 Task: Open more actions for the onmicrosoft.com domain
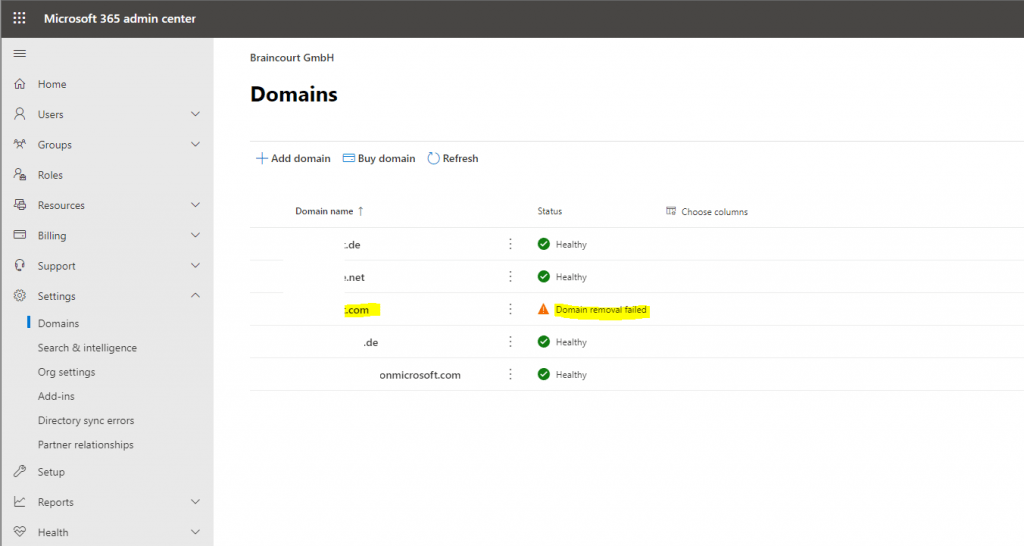510,374
